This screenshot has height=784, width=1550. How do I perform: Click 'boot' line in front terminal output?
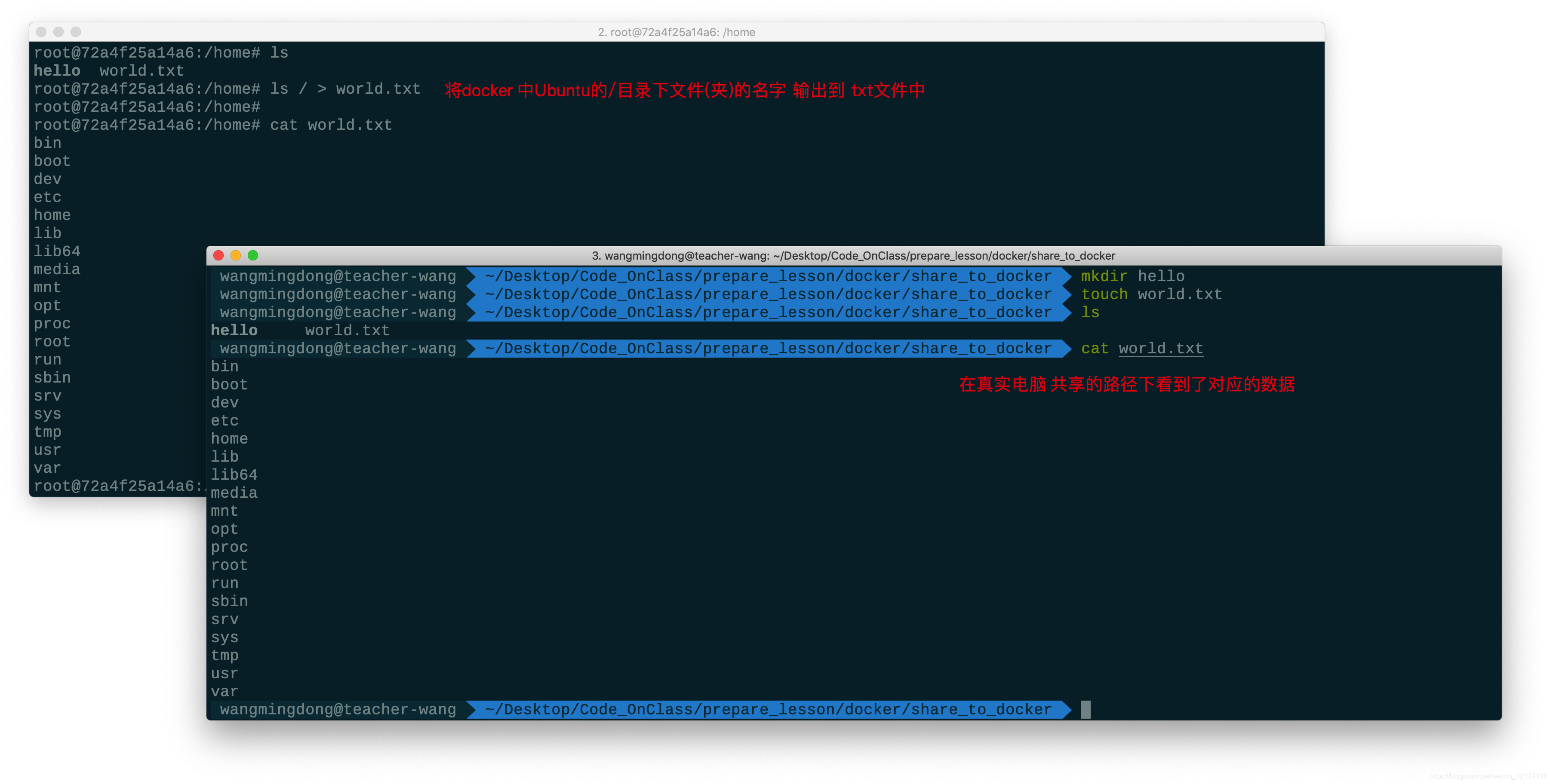[x=229, y=385]
